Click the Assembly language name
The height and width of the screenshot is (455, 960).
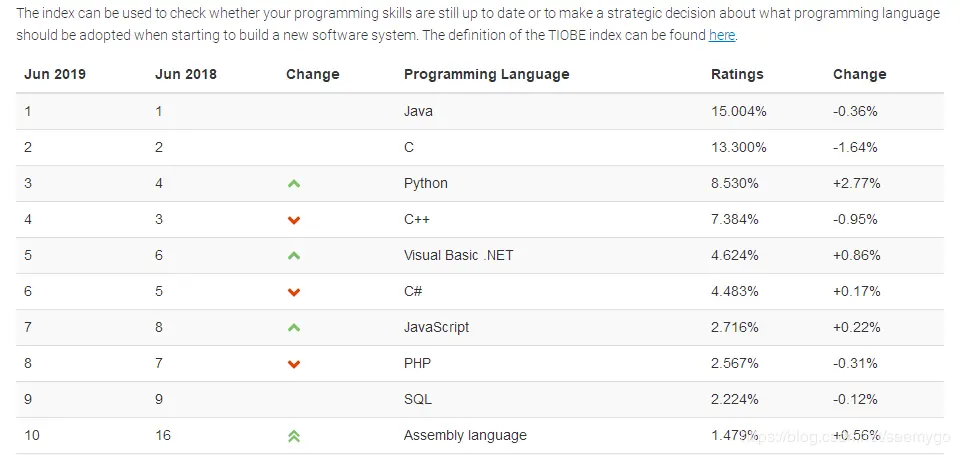tap(465, 435)
